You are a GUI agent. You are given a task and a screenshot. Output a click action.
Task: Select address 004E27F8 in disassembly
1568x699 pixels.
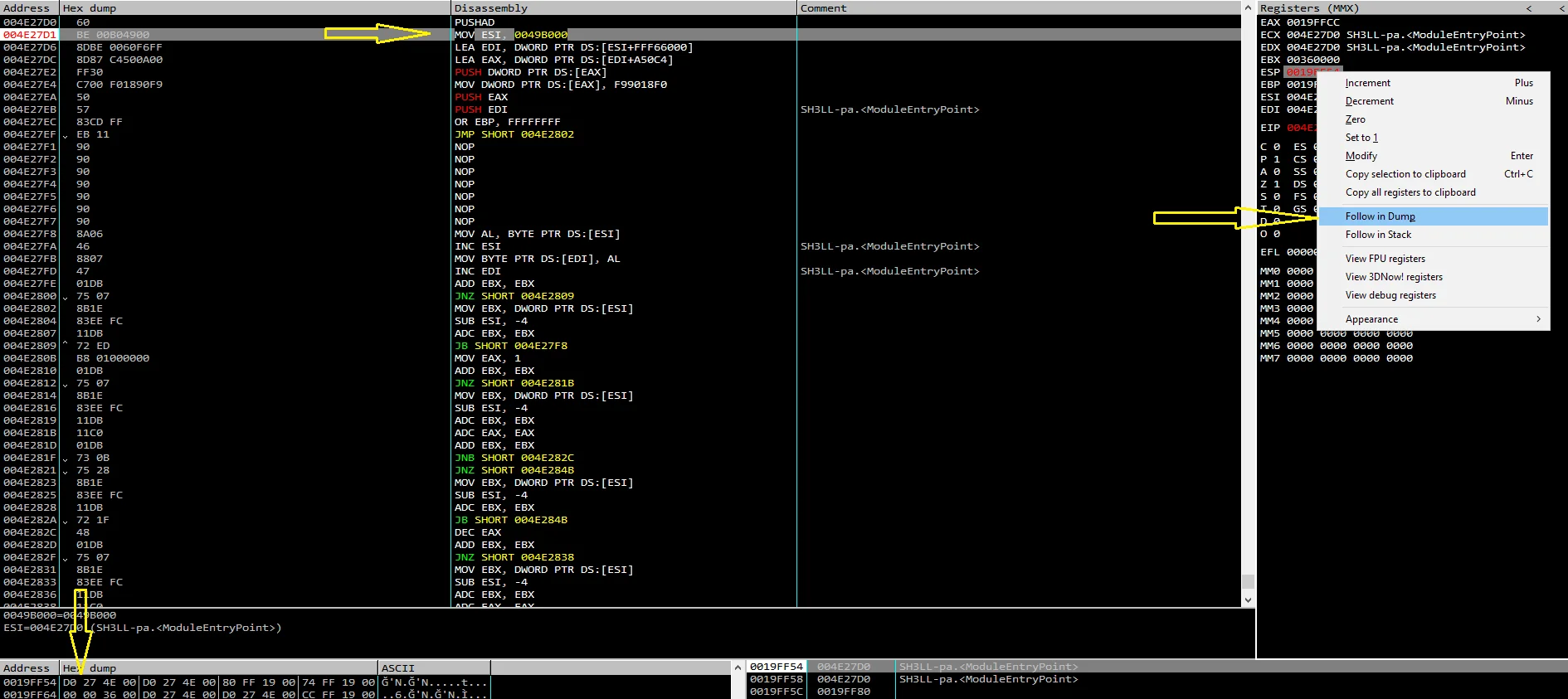[x=30, y=234]
